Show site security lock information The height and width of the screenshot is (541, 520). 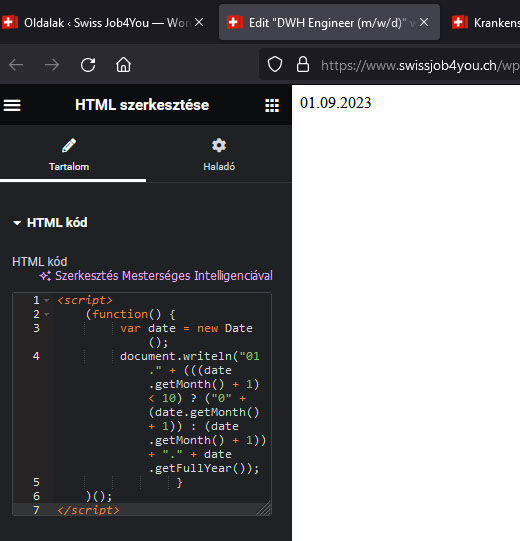[303, 65]
